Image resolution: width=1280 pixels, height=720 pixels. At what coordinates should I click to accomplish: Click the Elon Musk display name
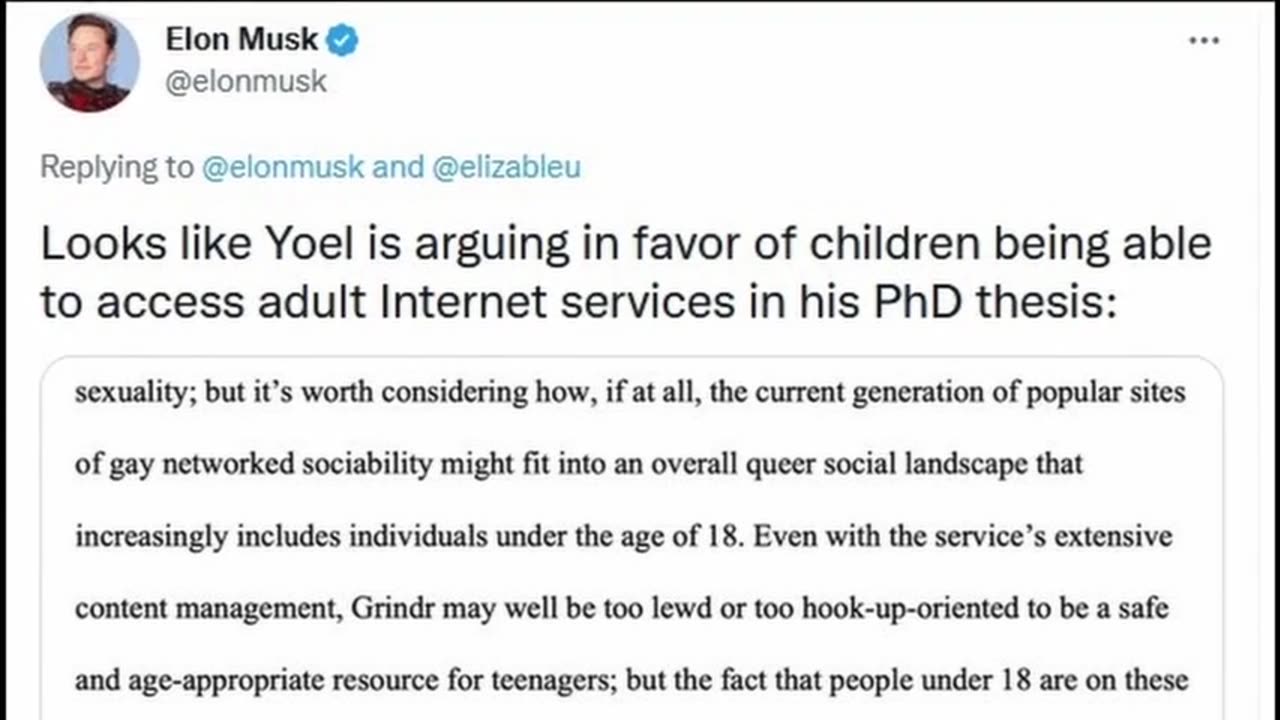click(x=241, y=40)
